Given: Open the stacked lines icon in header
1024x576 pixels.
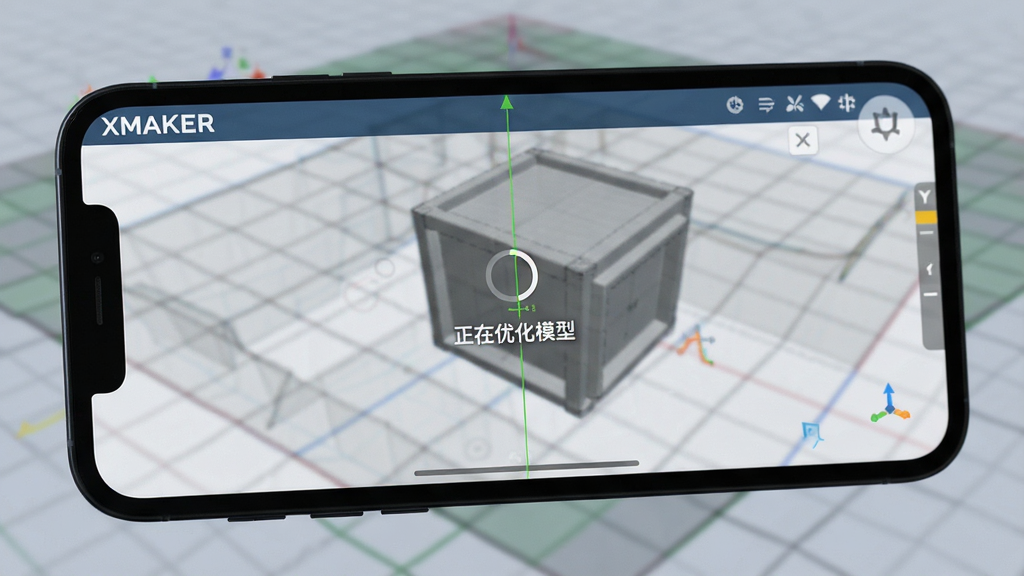Looking at the screenshot, I should pyautogui.click(x=765, y=104).
